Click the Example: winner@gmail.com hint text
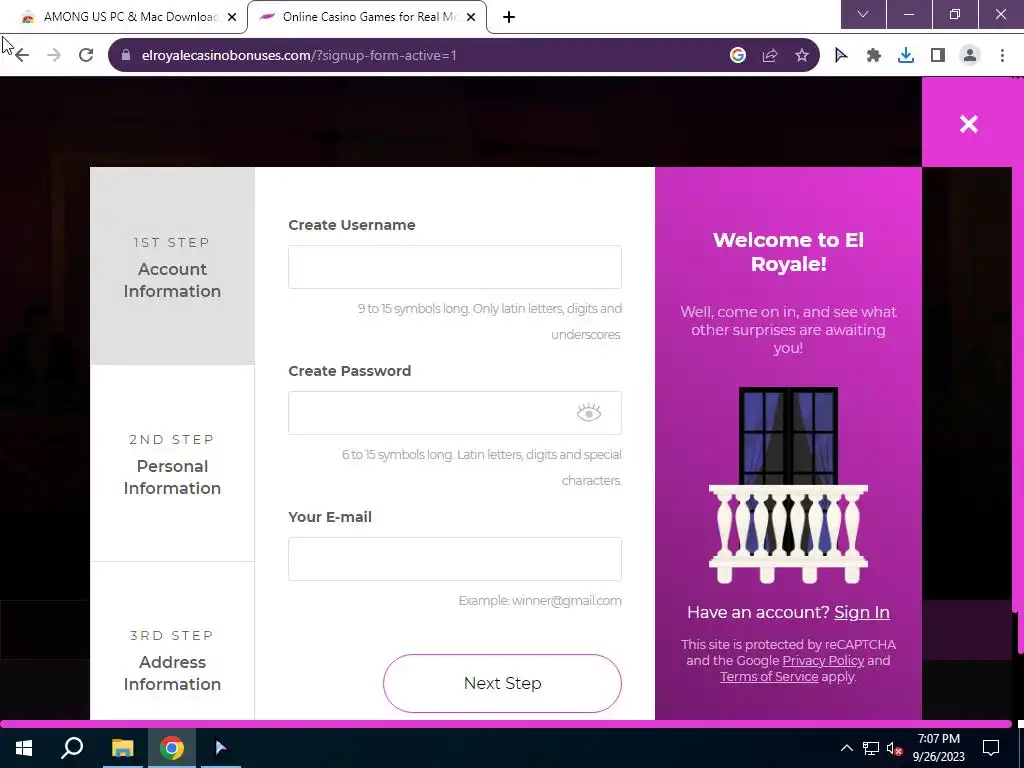Viewport: 1024px width, 768px height. pos(539,601)
